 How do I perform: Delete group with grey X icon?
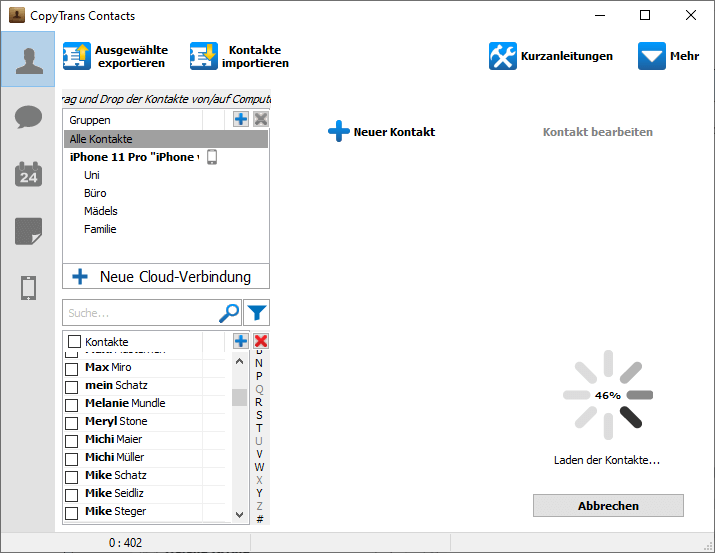261,119
